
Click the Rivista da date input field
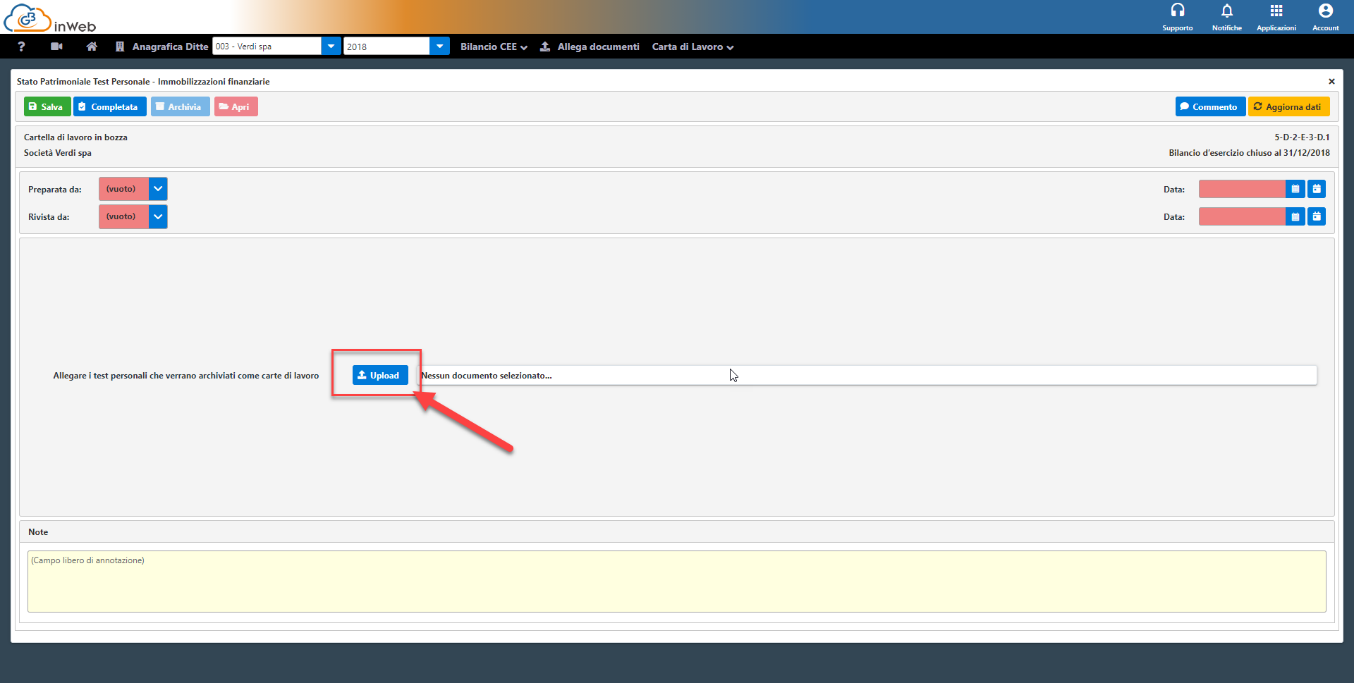[x=1242, y=216]
